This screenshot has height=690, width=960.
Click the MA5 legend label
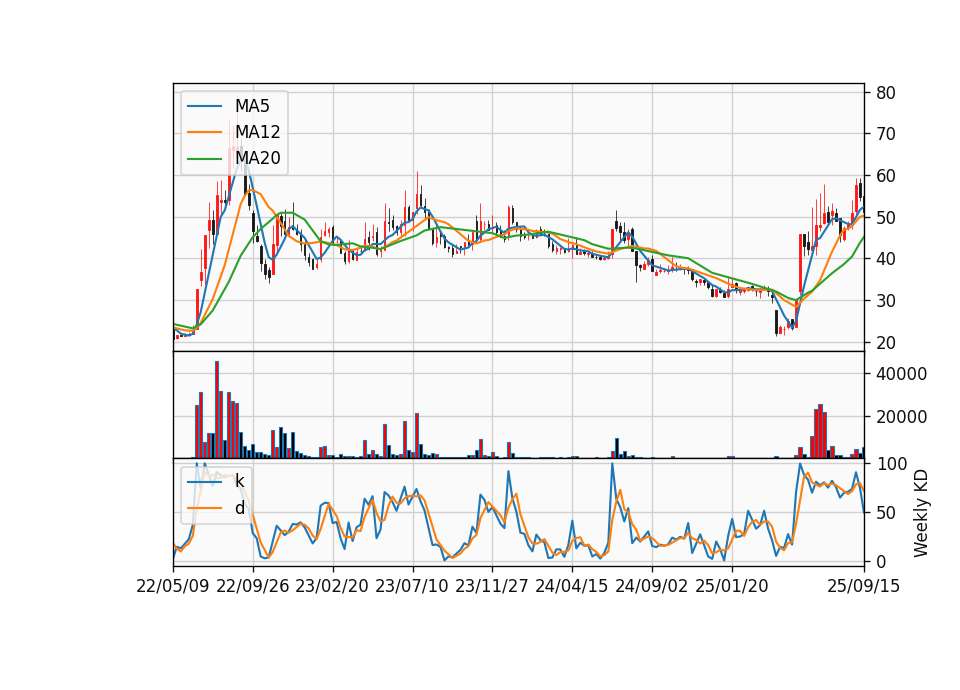coord(252,106)
